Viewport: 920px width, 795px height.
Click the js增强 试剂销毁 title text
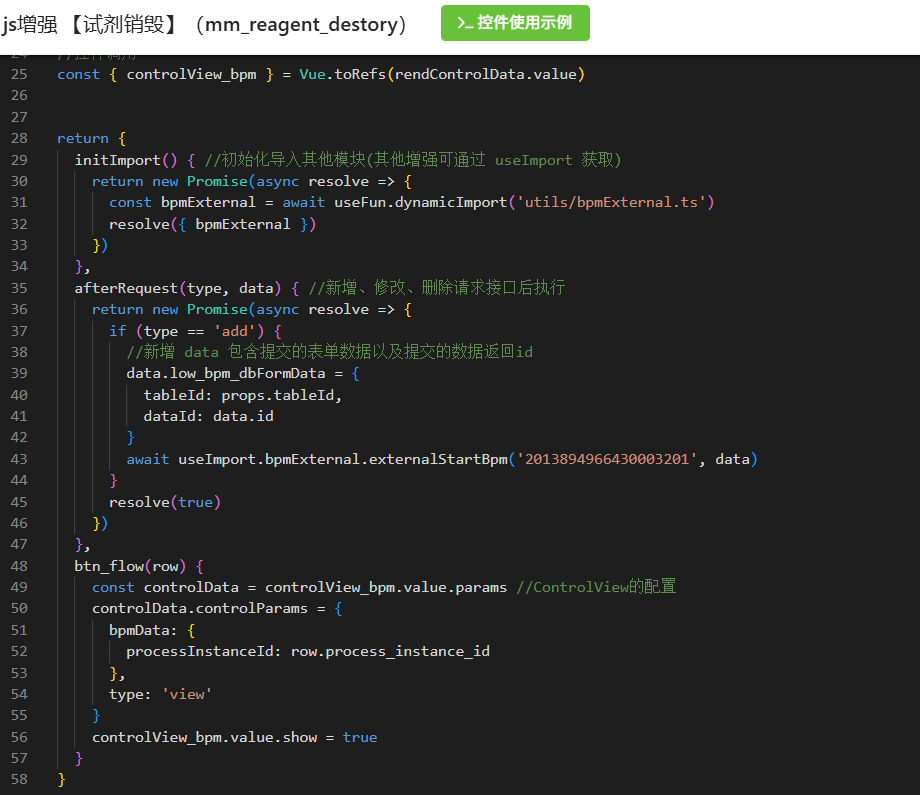click(205, 25)
